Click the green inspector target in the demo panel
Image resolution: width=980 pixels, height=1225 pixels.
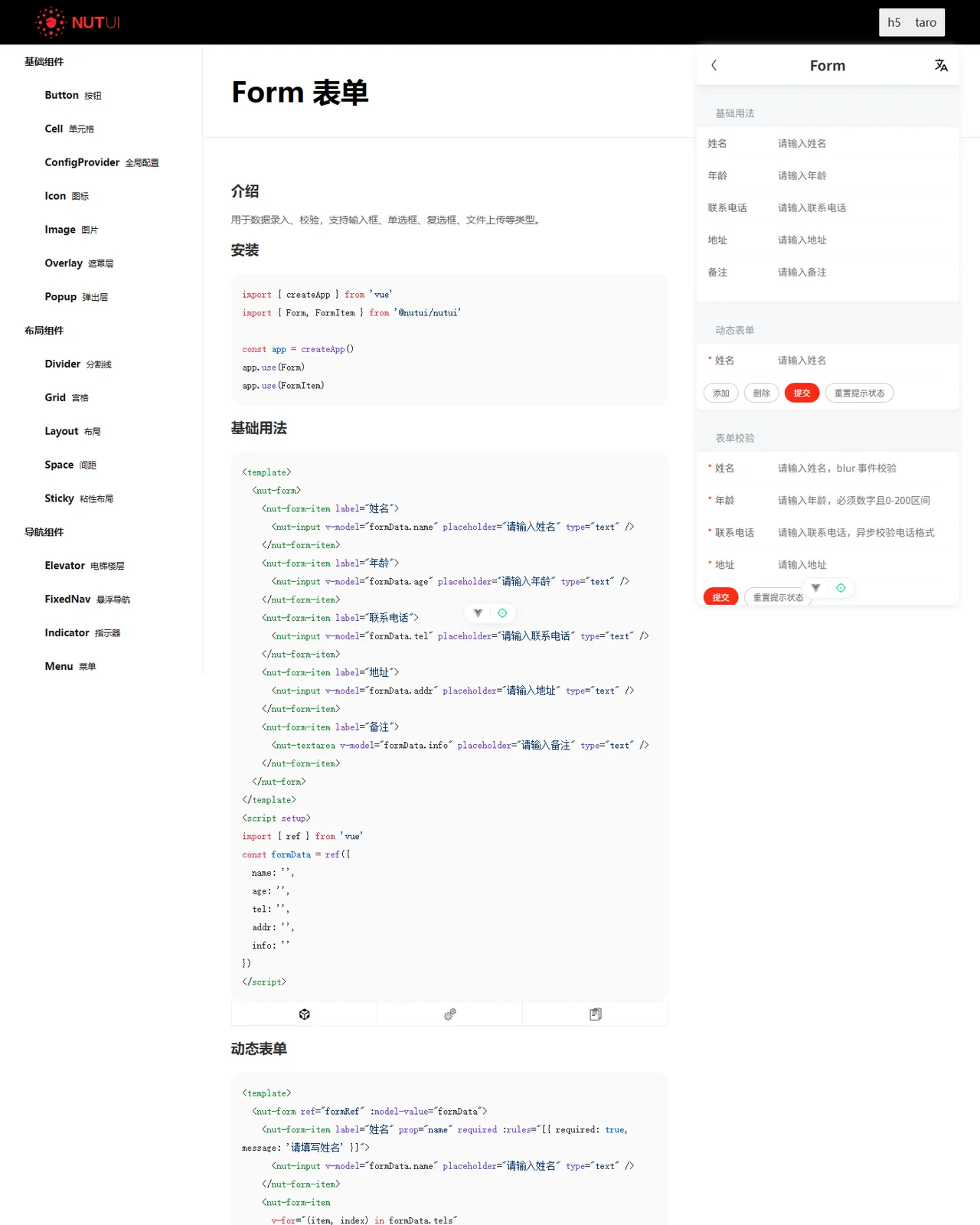[x=841, y=588]
